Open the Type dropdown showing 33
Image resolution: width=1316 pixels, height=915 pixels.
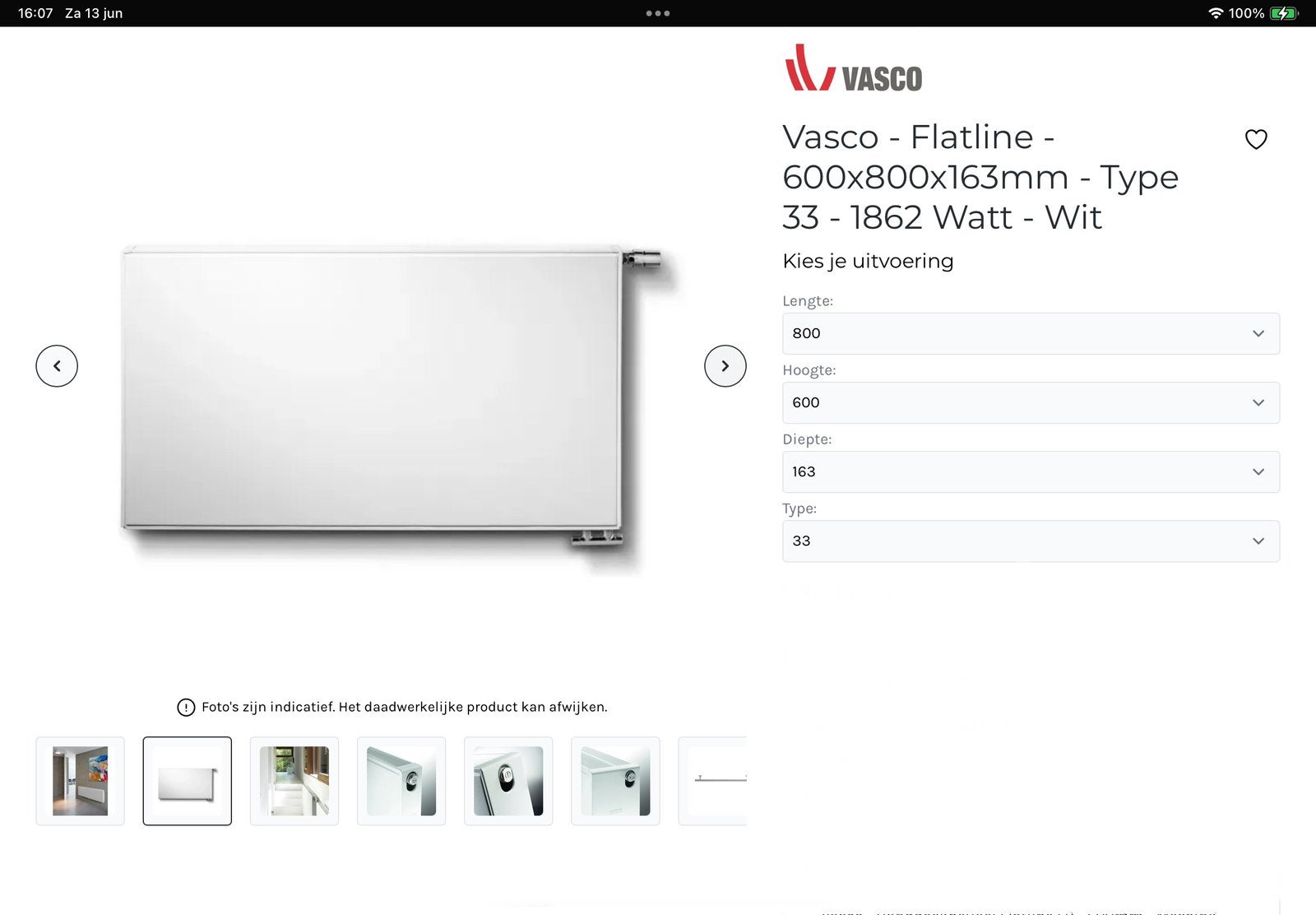click(1031, 541)
